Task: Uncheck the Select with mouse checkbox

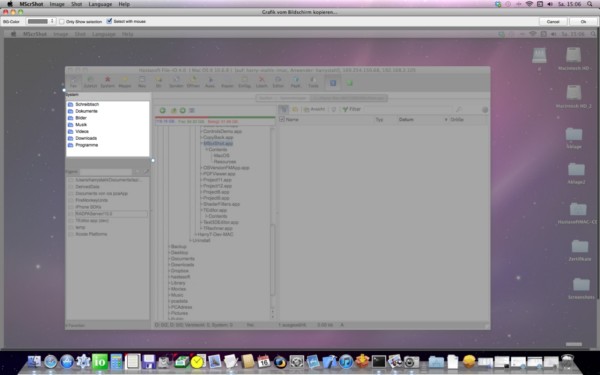Action: point(109,21)
